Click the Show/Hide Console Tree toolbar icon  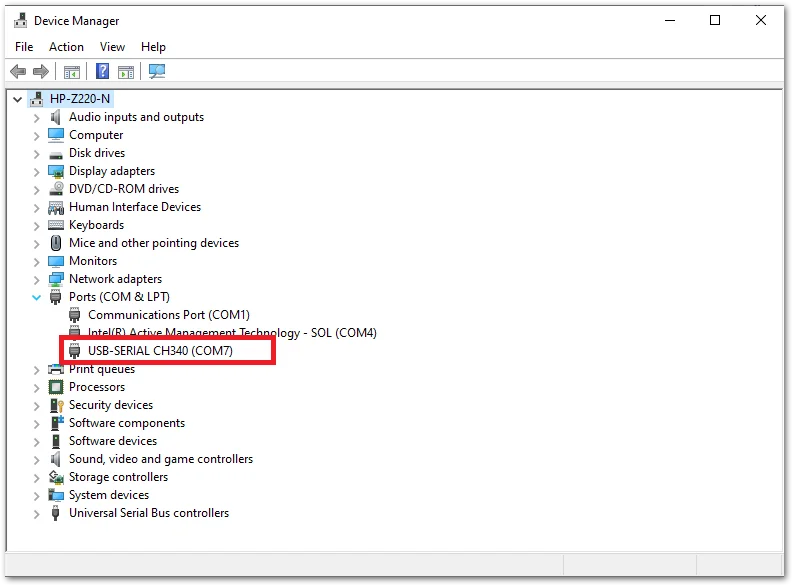pos(72,72)
